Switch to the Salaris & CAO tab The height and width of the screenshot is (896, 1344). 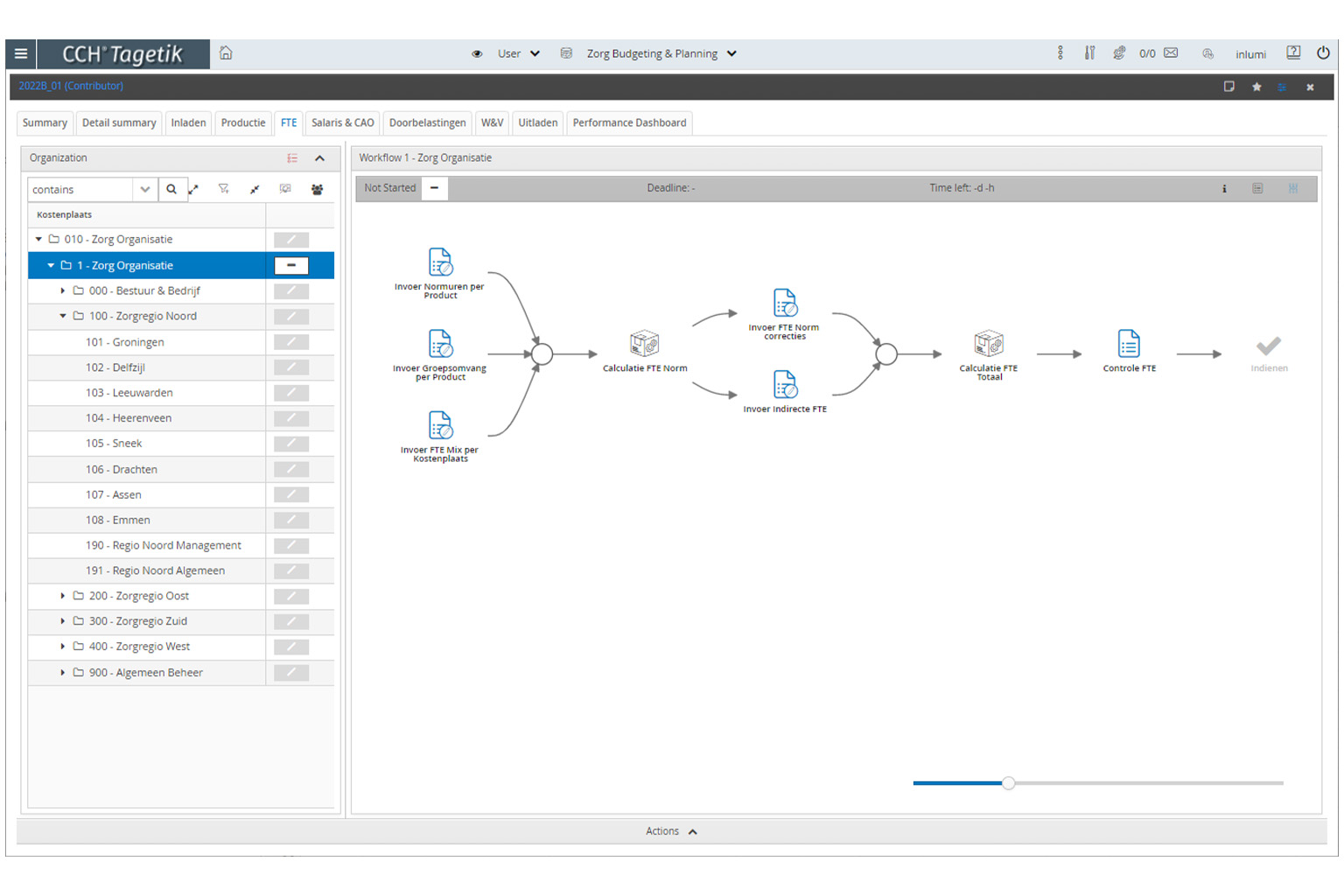point(342,122)
